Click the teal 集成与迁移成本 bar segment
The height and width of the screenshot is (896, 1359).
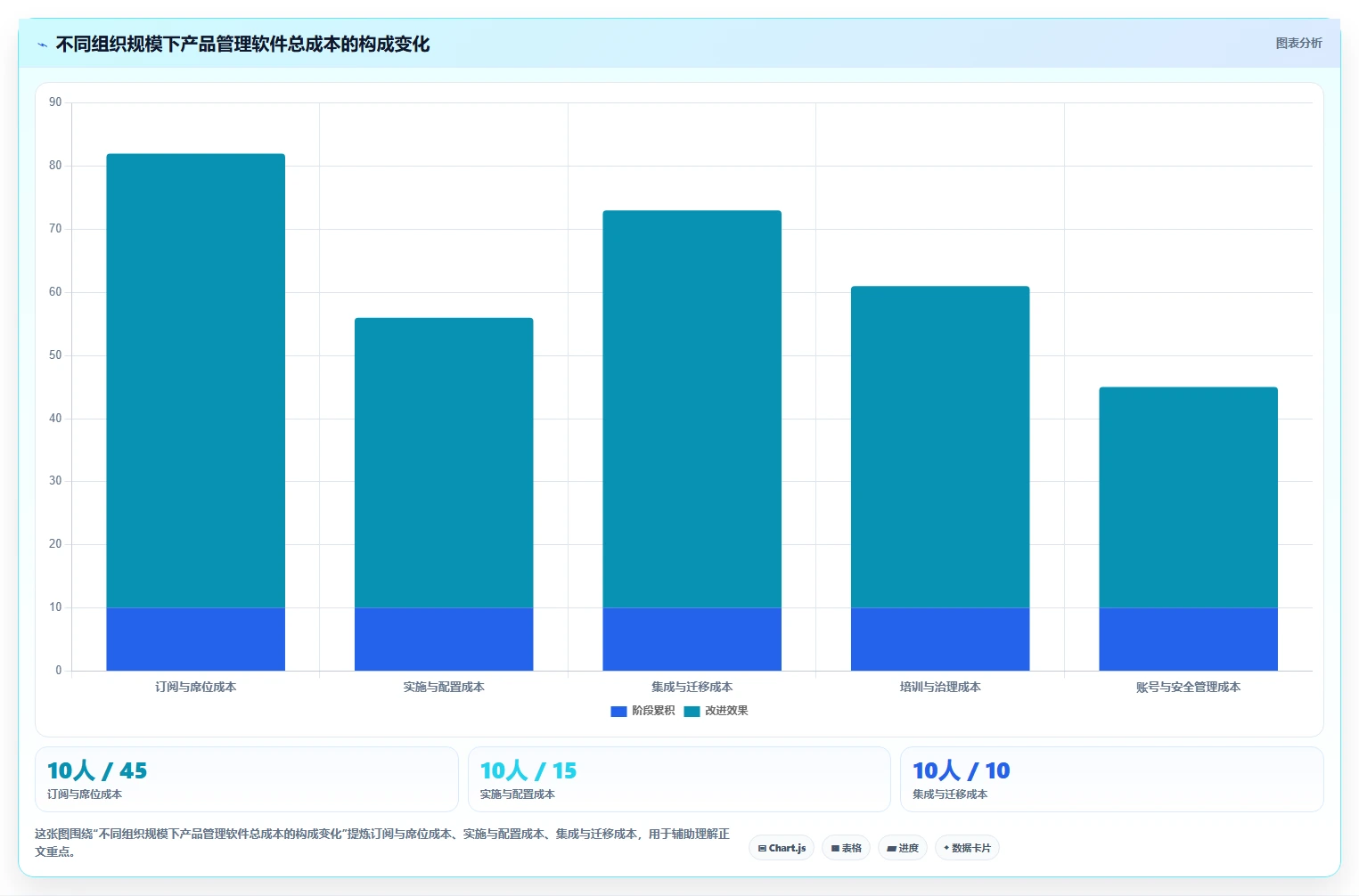coord(692,409)
